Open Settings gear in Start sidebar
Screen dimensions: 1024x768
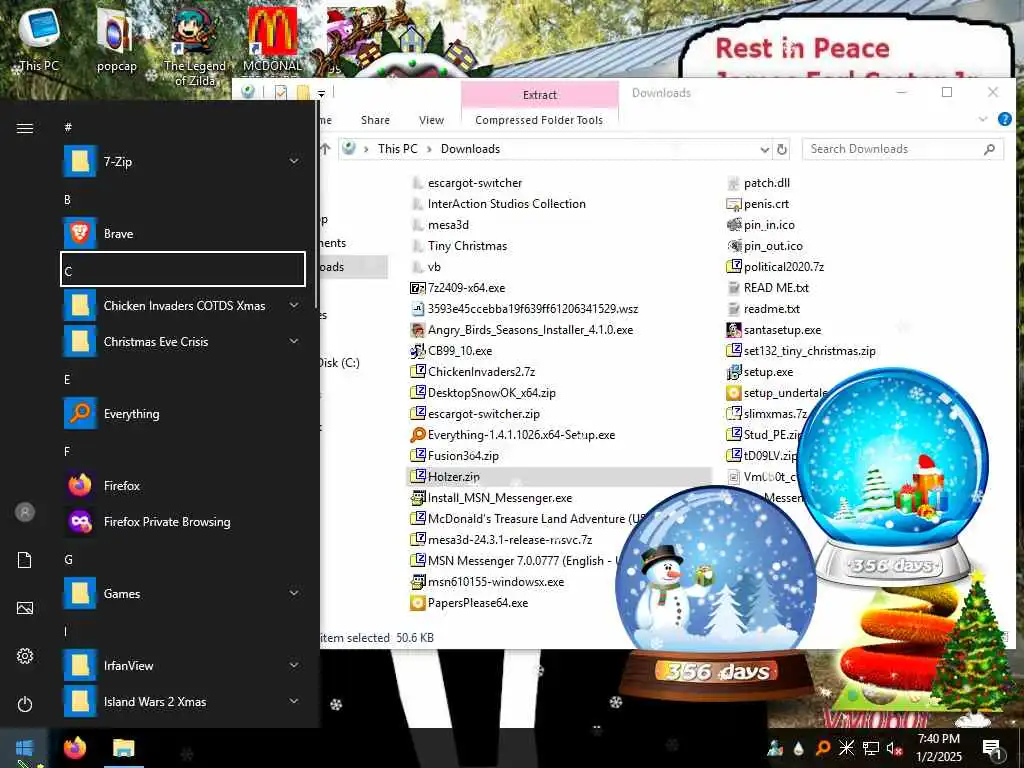coord(25,656)
